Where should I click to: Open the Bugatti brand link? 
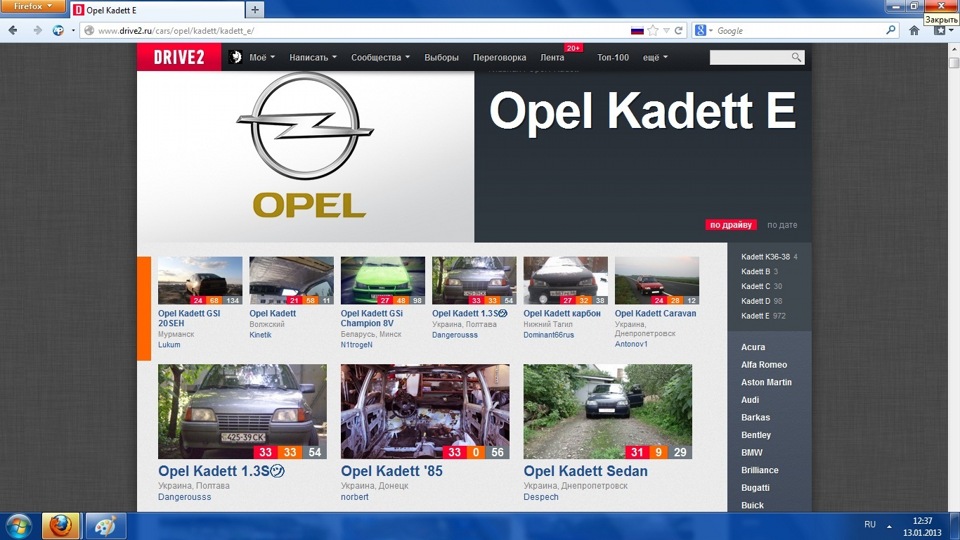click(755, 488)
